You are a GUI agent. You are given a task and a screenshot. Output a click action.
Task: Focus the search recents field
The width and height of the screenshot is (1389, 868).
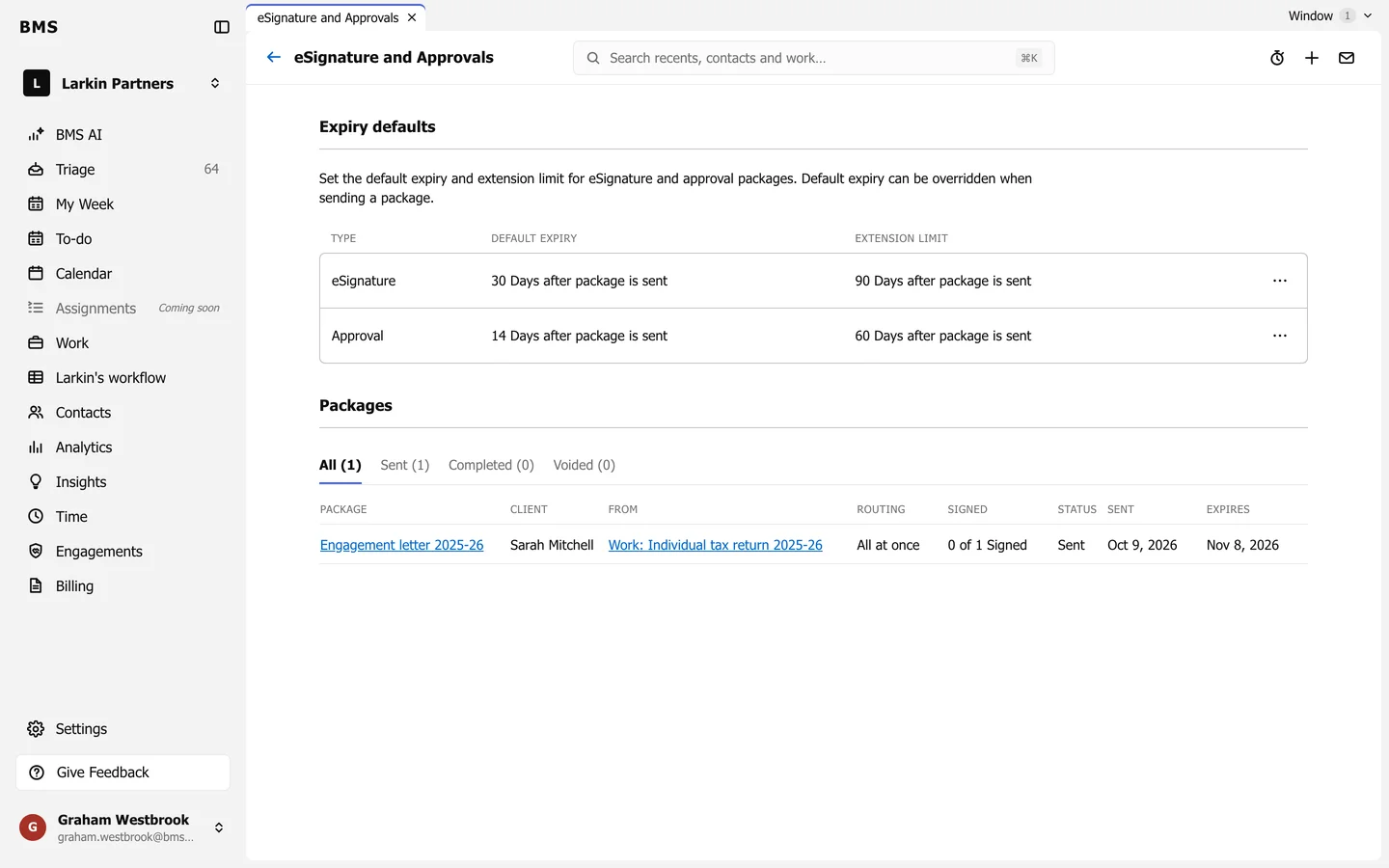(x=813, y=58)
